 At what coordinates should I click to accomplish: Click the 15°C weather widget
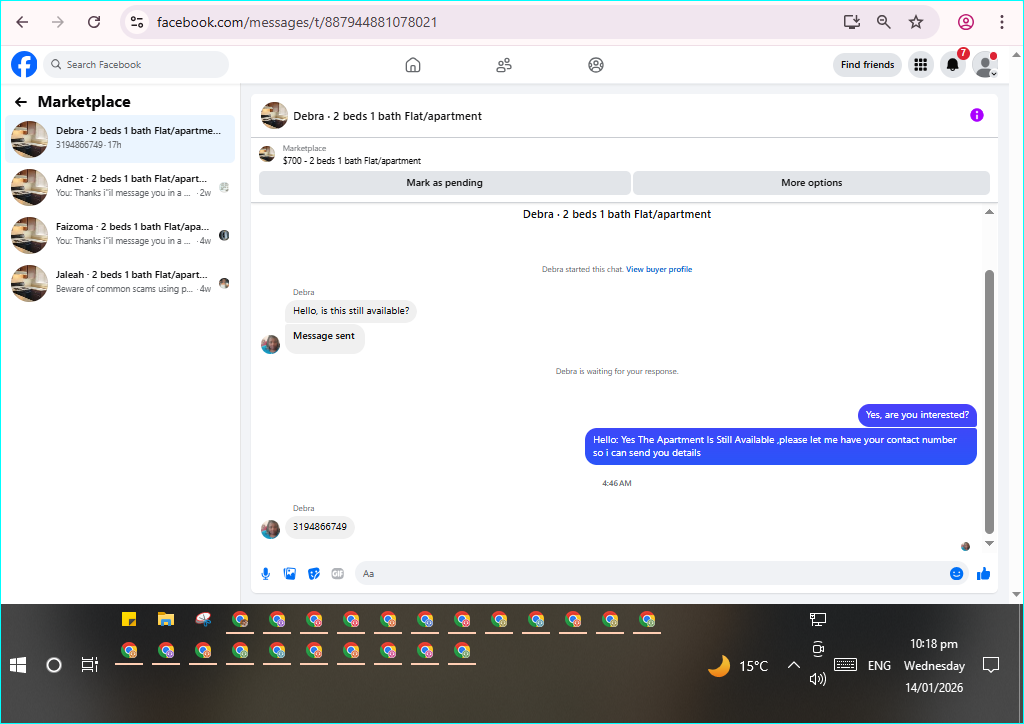pos(739,666)
